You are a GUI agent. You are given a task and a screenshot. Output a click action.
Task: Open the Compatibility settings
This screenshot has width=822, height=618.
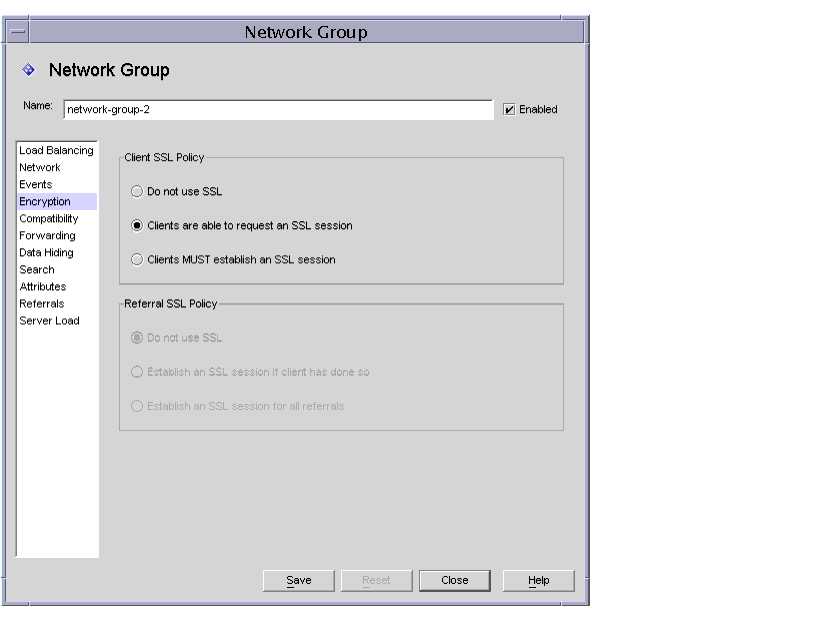click(x=50, y=218)
